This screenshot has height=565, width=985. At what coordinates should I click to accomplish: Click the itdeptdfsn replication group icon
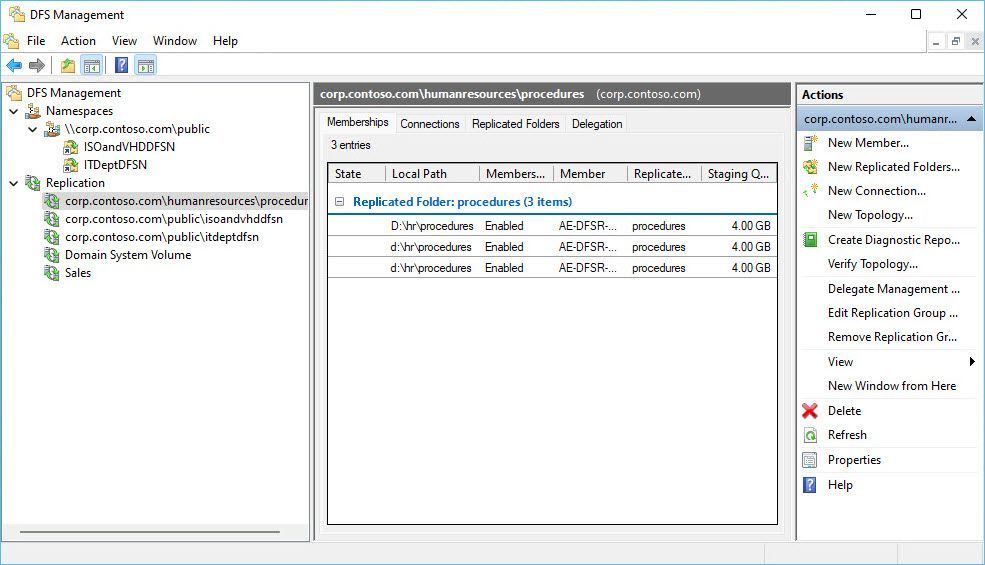[x=52, y=237]
